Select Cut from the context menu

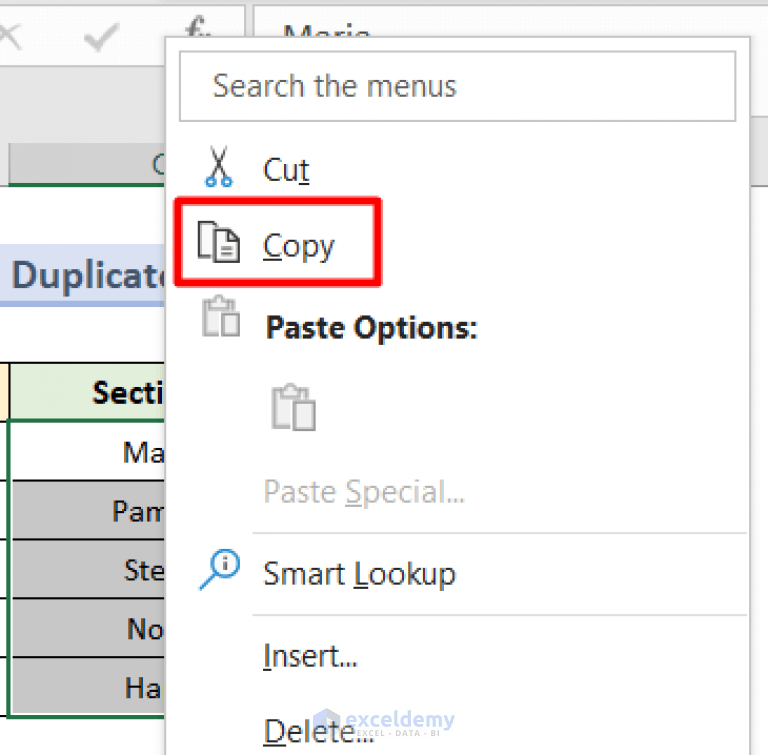286,170
